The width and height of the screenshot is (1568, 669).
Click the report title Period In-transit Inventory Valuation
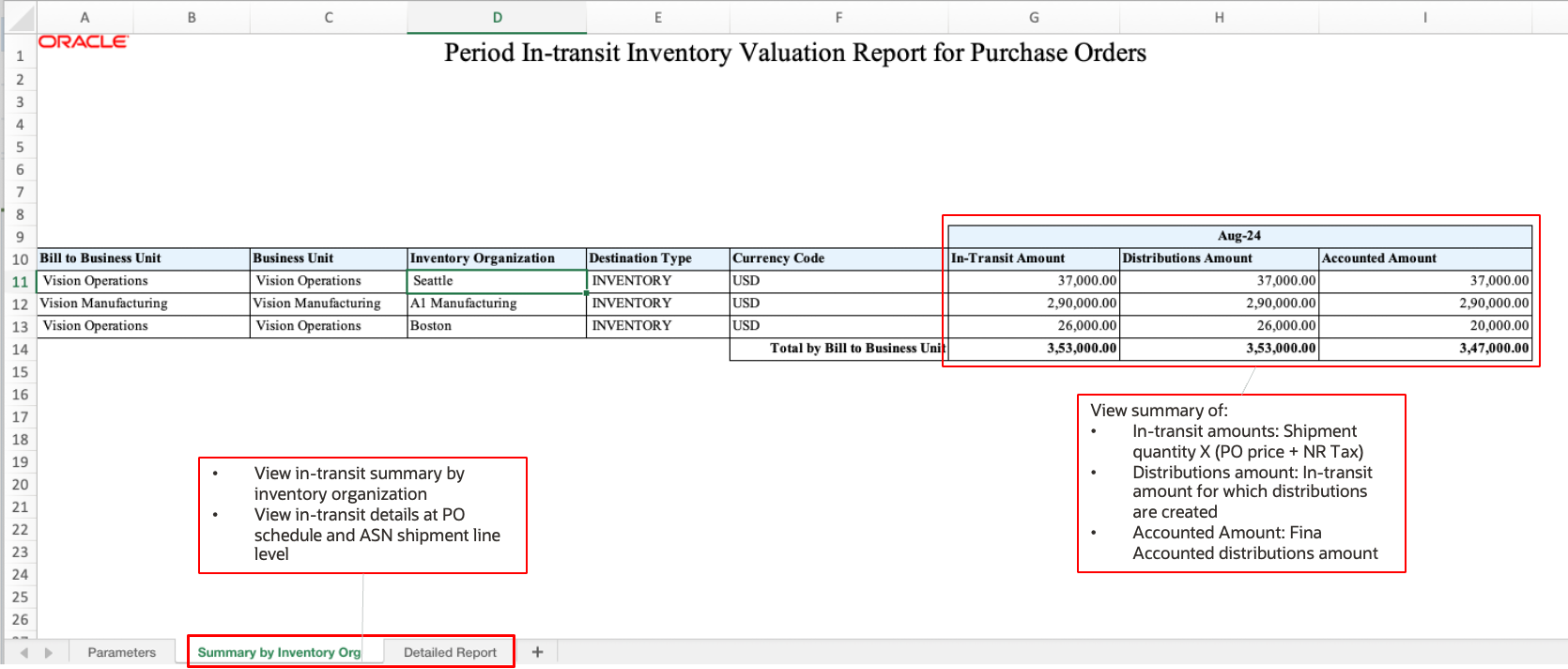795,53
